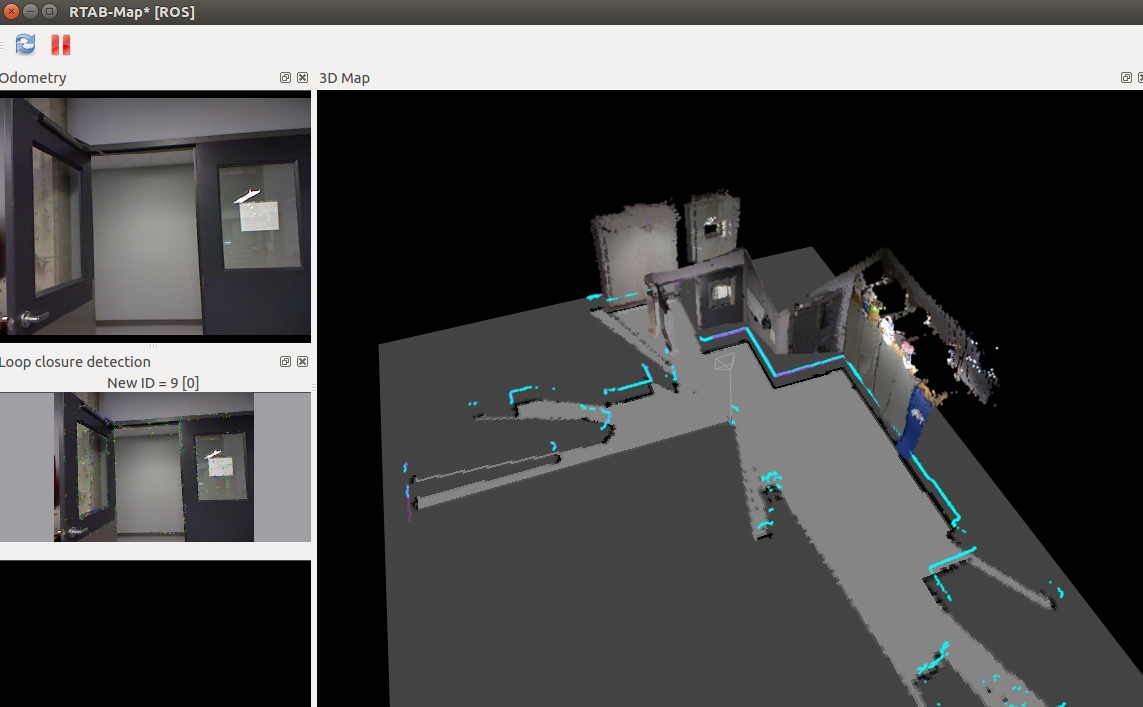This screenshot has height=707, width=1143.
Task: Undock the Odometry panel via its float icon
Action: pos(284,77)
